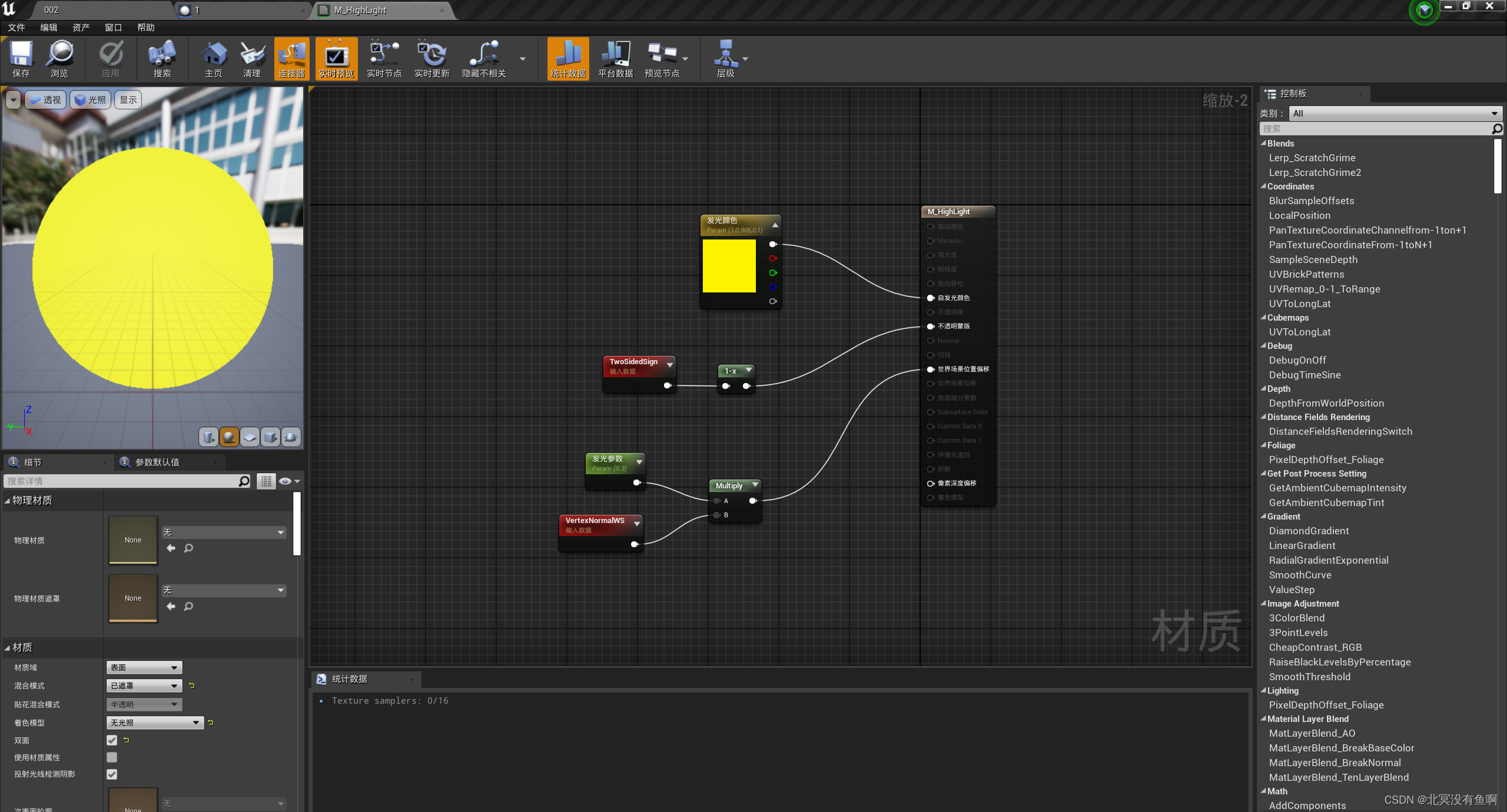The width and height of the screenshot is (1507, 812).
Task: Open the palette category All dropdown
Action: pyautogui.click(x=1395, y=113)
